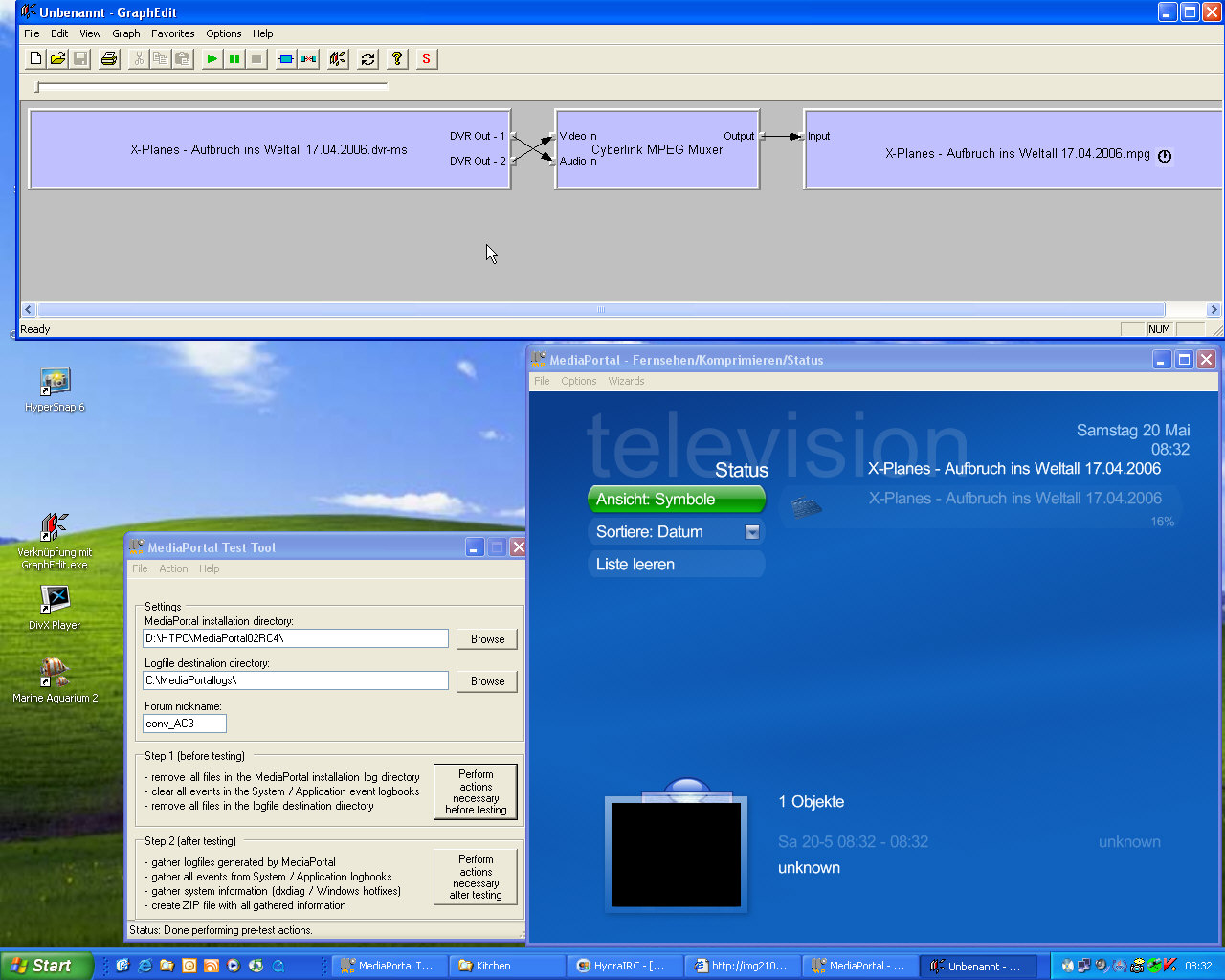The image size is (1225, 980).
Task: Click the refresh arrows toolbar icon
Action: 367,59
